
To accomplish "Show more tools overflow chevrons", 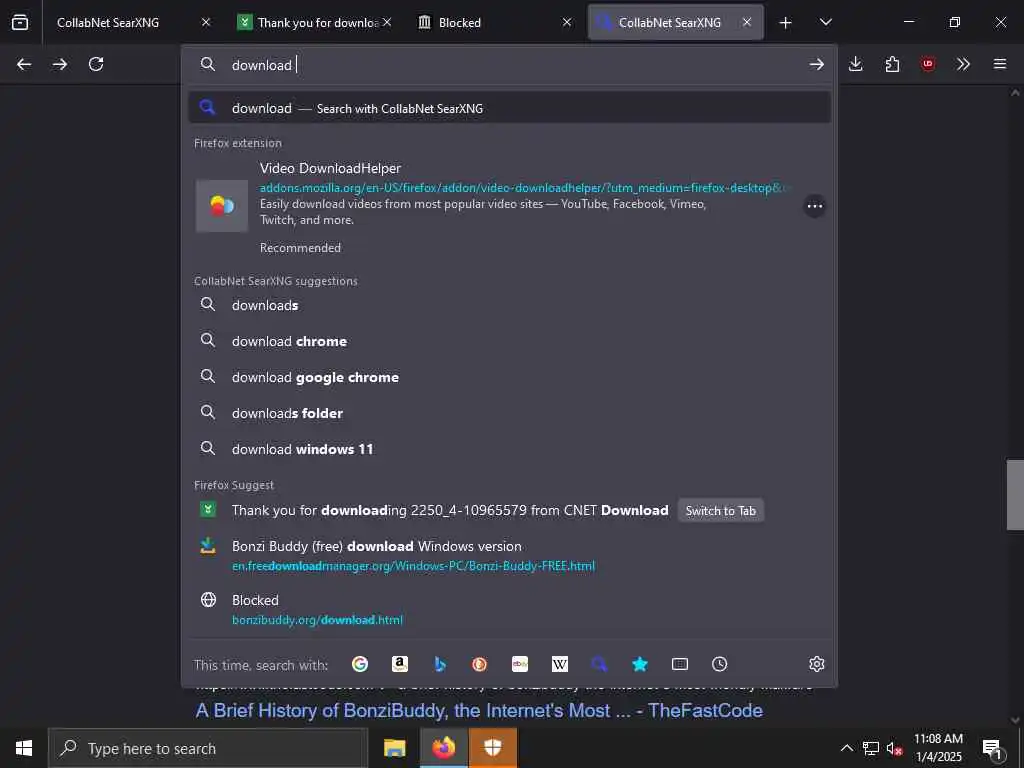I will [963, 64].
